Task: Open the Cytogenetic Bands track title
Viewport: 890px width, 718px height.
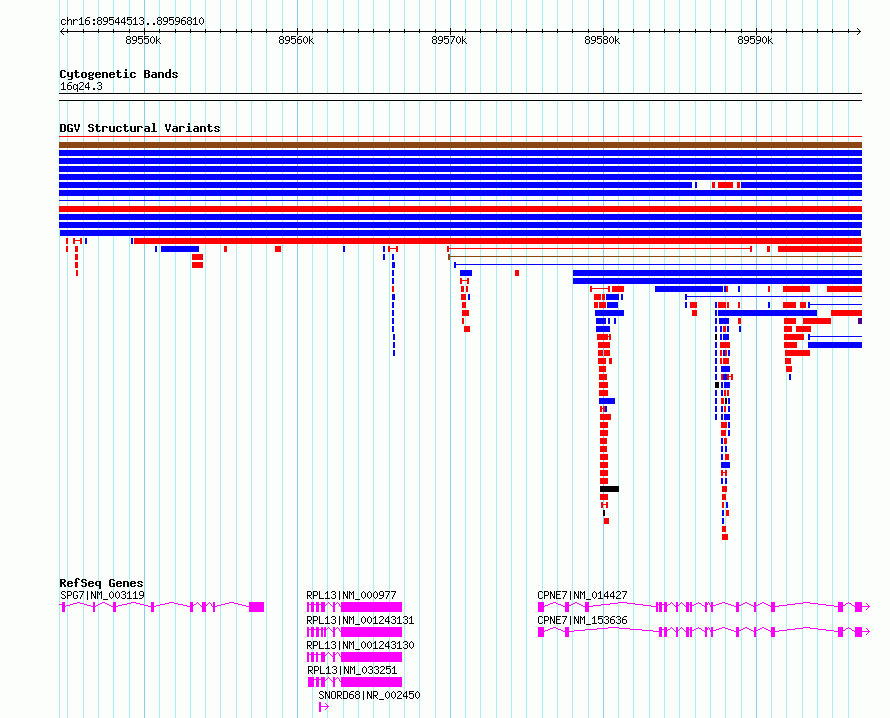Action: pos(119,74)
